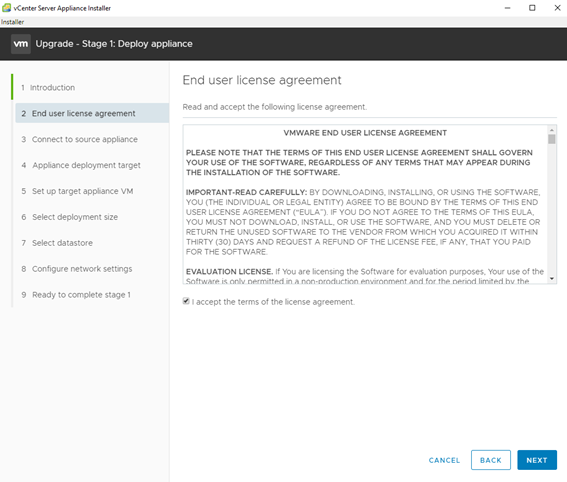Click the VMWARE END USER LICENSE AGREEMENT heading
Viewport: 567px width, 482px height.
pos(365,133)
